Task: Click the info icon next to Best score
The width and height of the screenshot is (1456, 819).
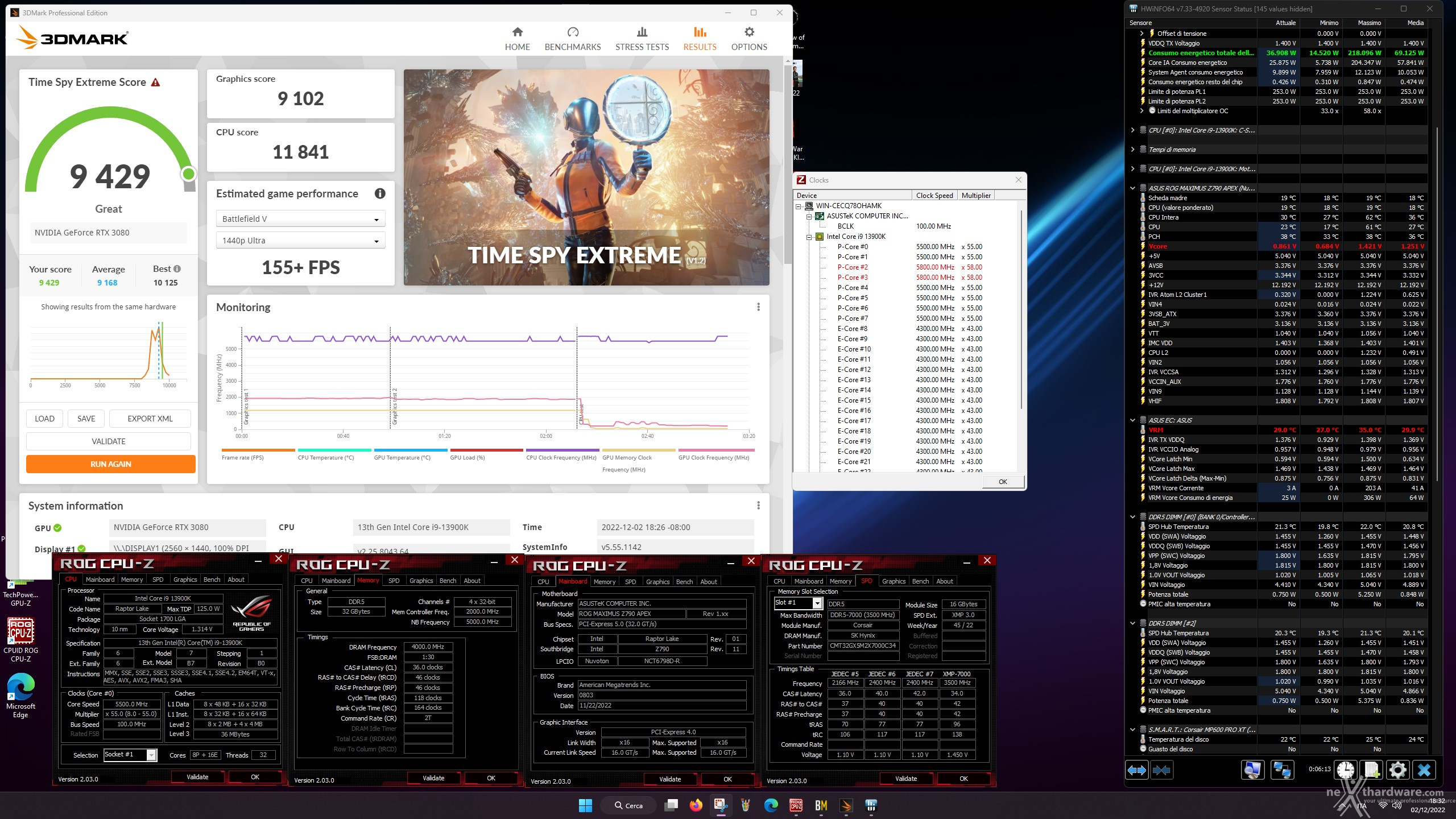Action: coord(177,269)
